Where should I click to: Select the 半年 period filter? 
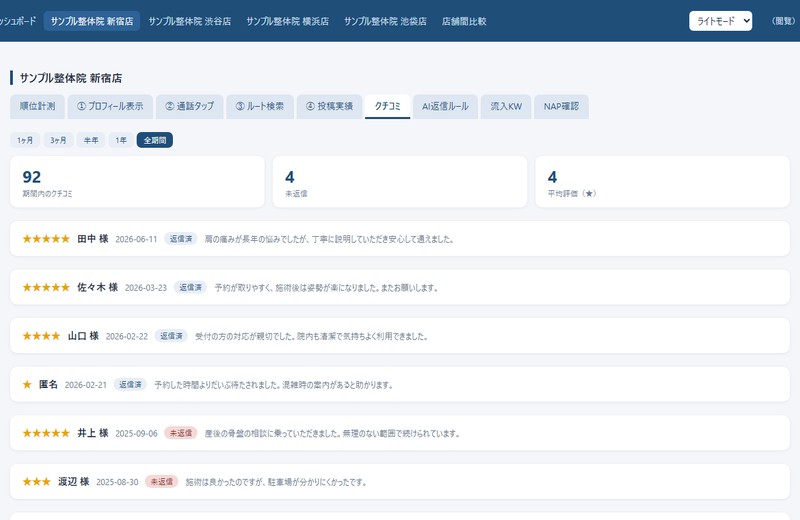(x=91, y=140)
